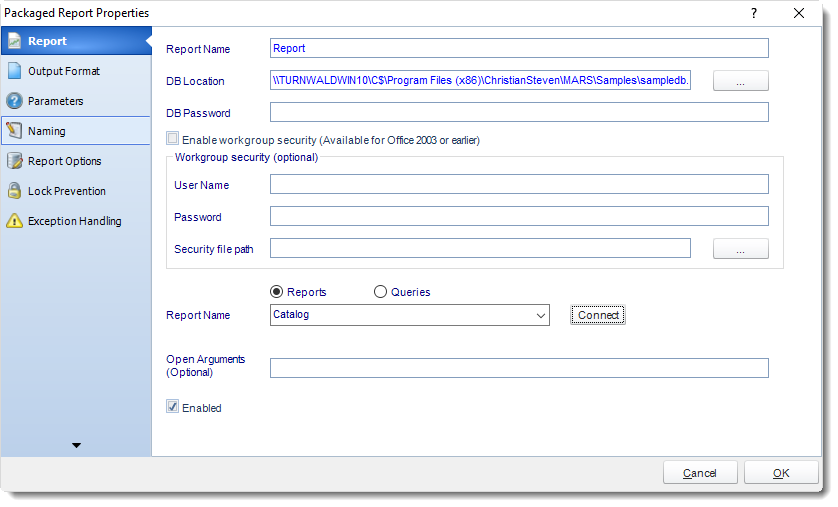The height and width of the screenshot is (507, 838).
Task: Toggle the Enabled checkbox
Action: pos(172,407)
